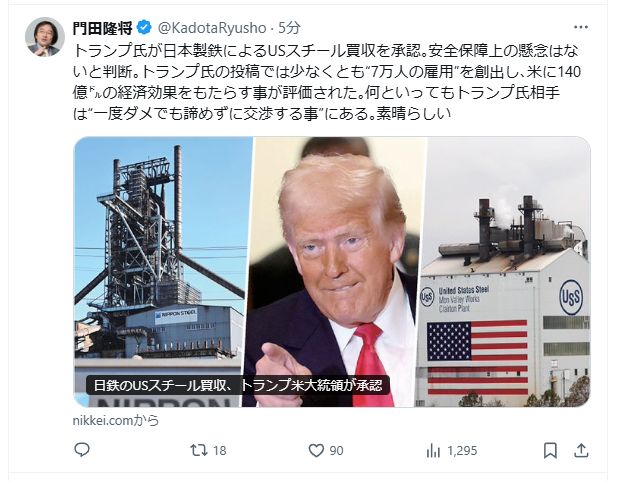
Task: Open the three-dots more options menu
Action: (581, 27)
